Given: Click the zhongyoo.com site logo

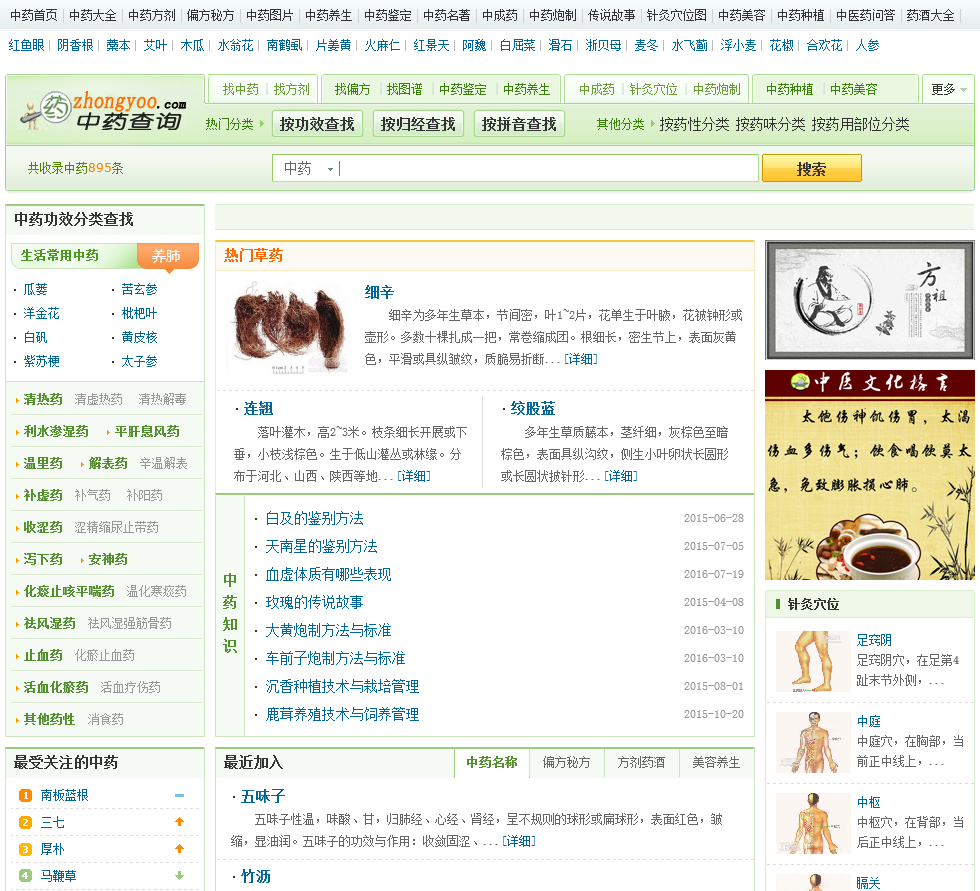Looking at the screenshot, I should click(x=104, y=111).
